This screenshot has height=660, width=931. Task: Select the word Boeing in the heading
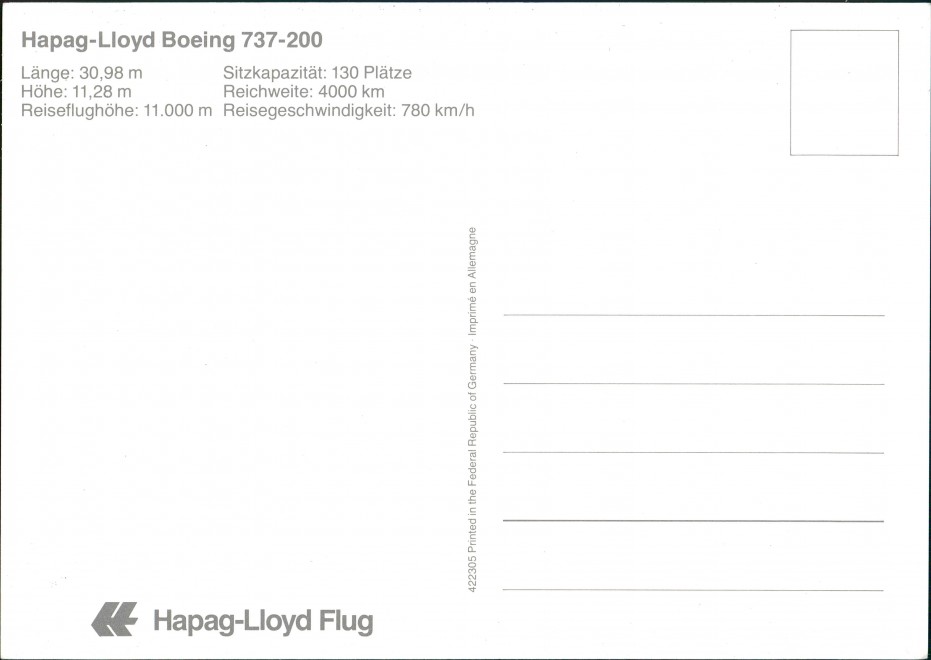198,40
